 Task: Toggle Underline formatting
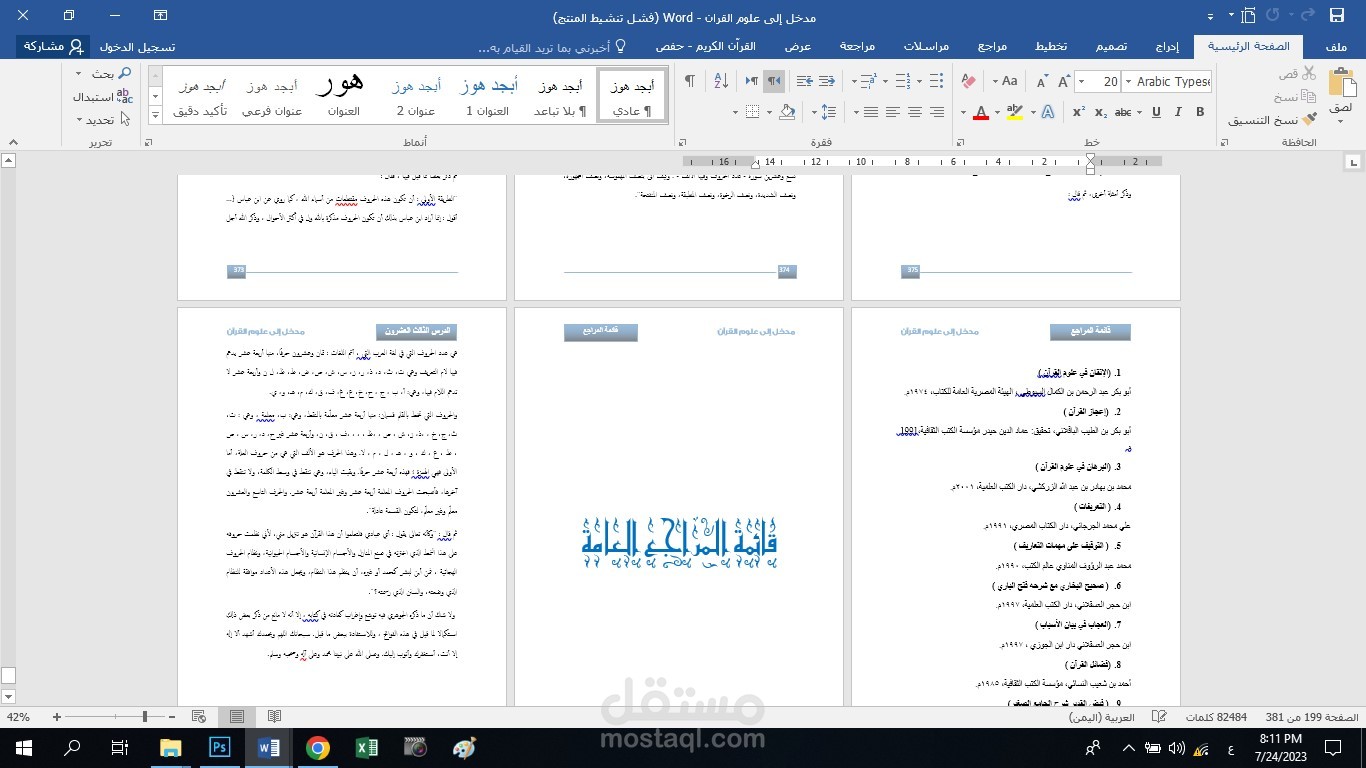pos(1155,112)
